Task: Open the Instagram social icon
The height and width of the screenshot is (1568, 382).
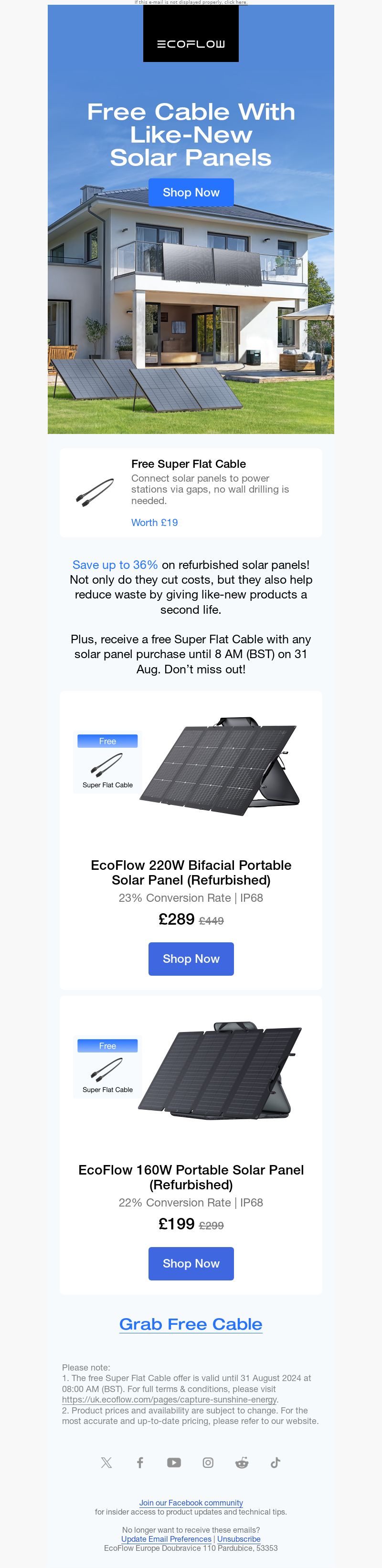Action: [208, 1462]
